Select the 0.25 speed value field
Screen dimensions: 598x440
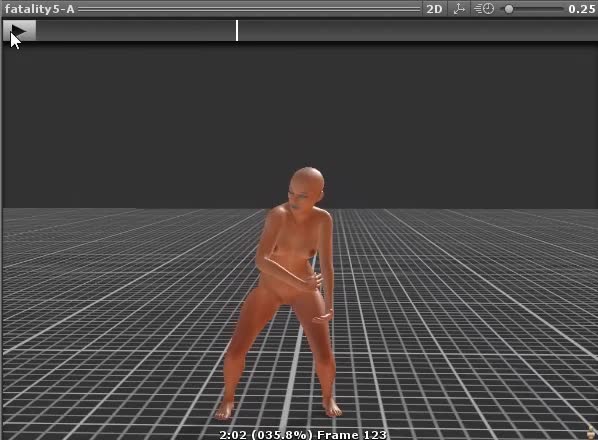point(581,9)
